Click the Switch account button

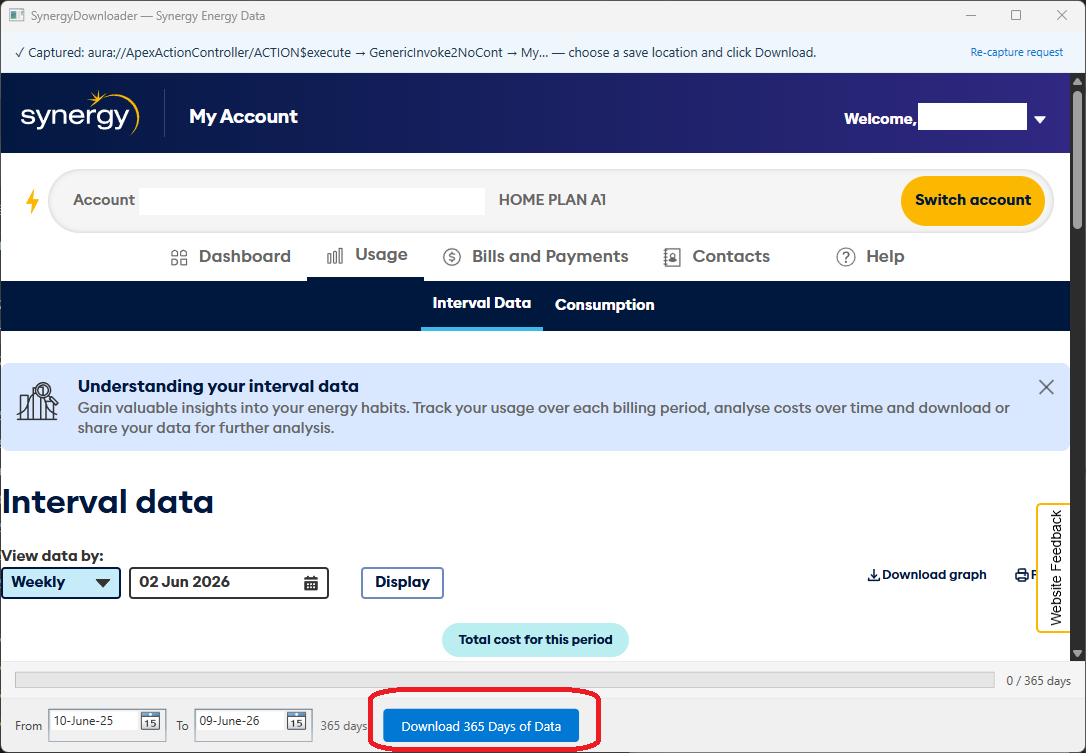click(972, 201)
